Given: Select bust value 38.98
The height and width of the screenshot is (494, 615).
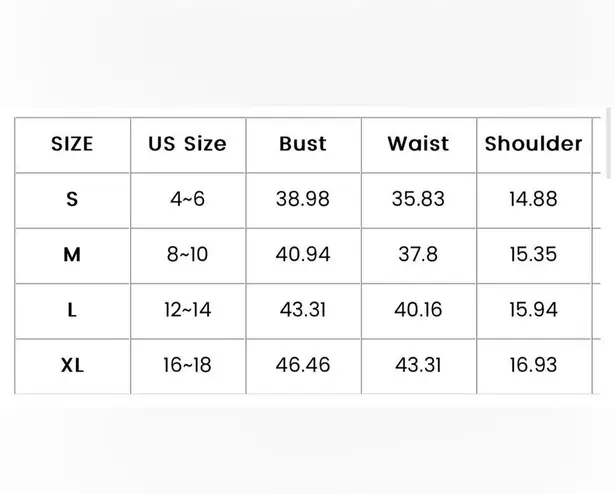Looking at the screenshot, I should (303, 199).
